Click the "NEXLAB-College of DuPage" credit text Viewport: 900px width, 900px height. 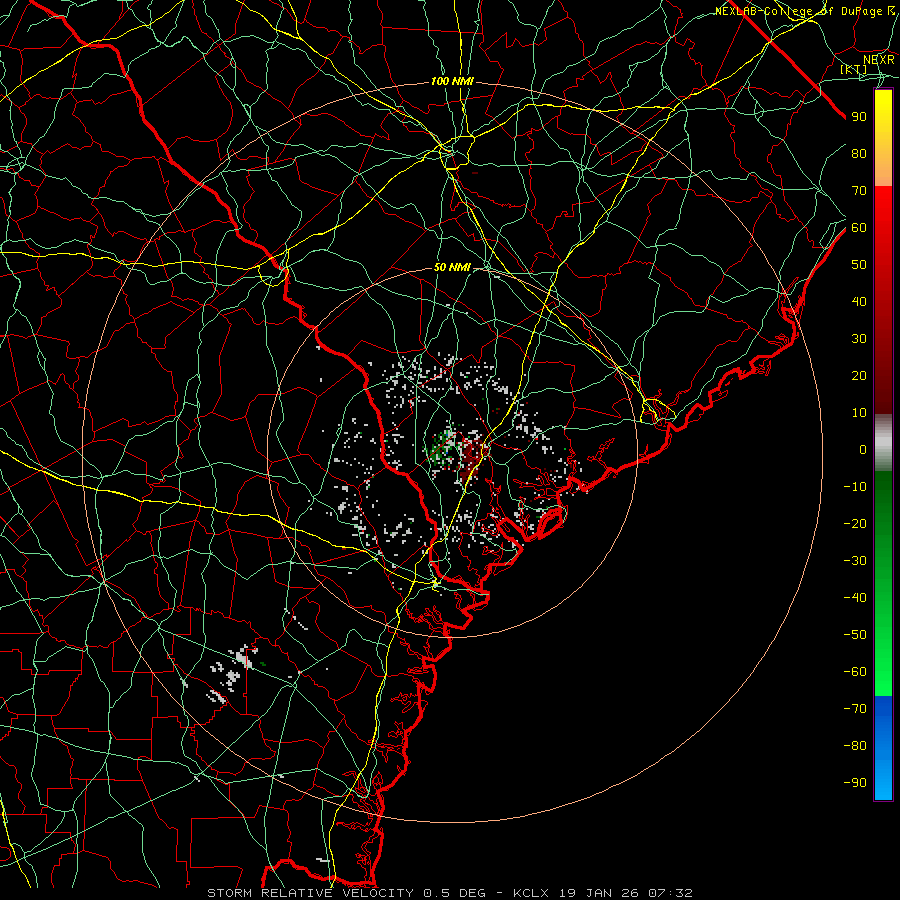[798, 11]
